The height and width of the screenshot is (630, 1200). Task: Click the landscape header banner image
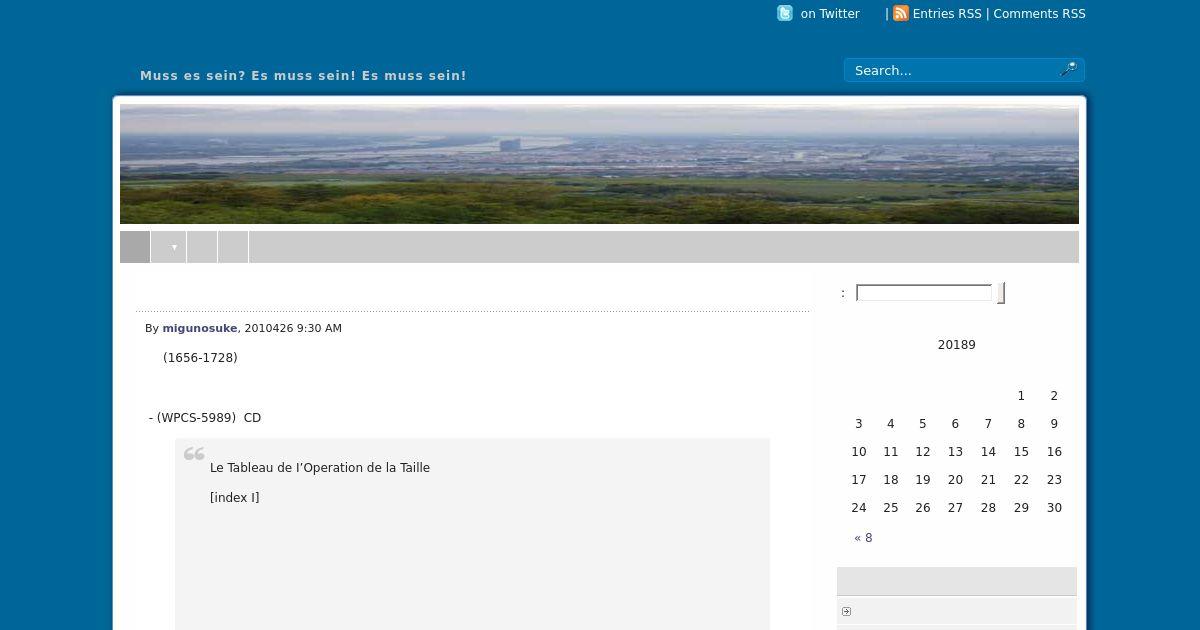(599, 164)
